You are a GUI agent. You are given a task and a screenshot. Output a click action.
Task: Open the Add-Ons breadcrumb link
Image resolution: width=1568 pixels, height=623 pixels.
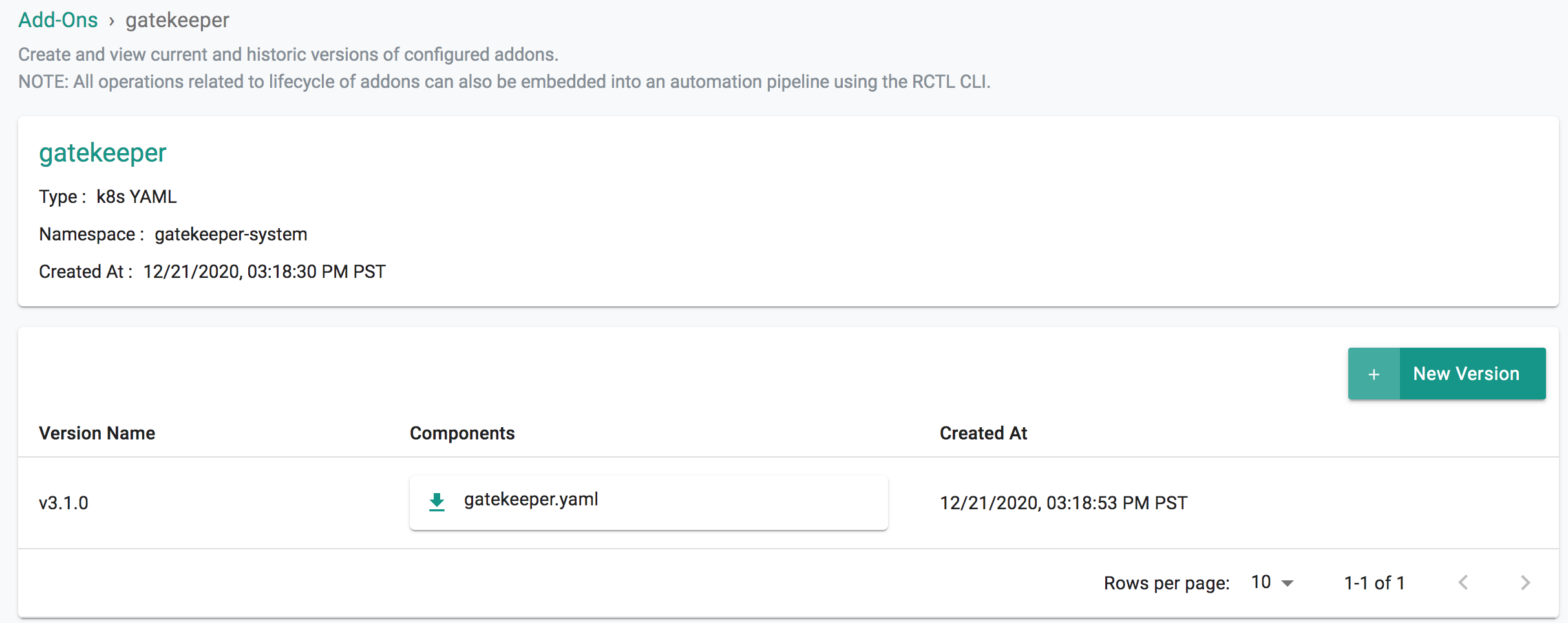[58, 20]
